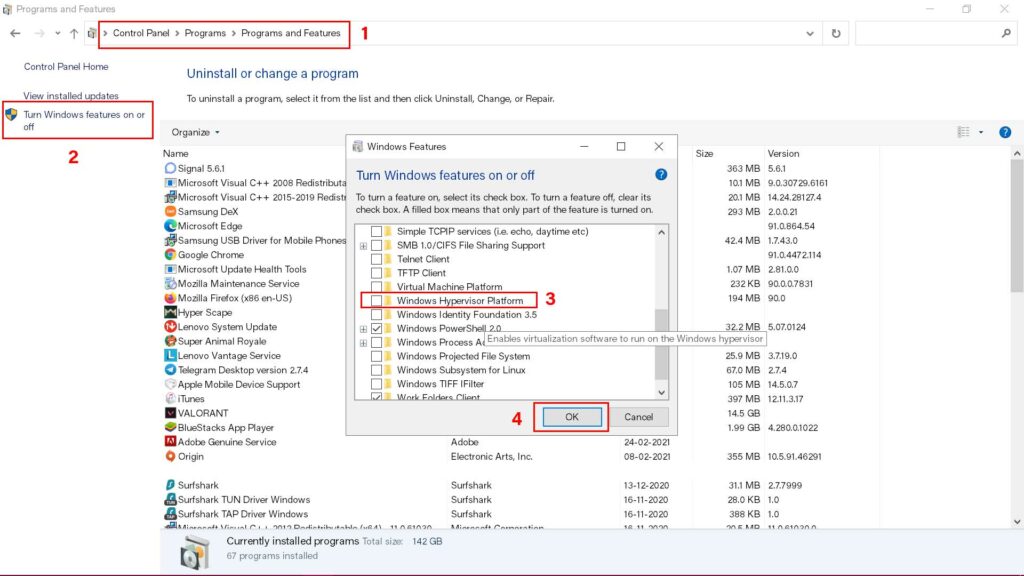Uncheck Windows PowerShell 2.0 checkbox
This screenshot has height=576, width=1024.
click(x=376, y=328)
